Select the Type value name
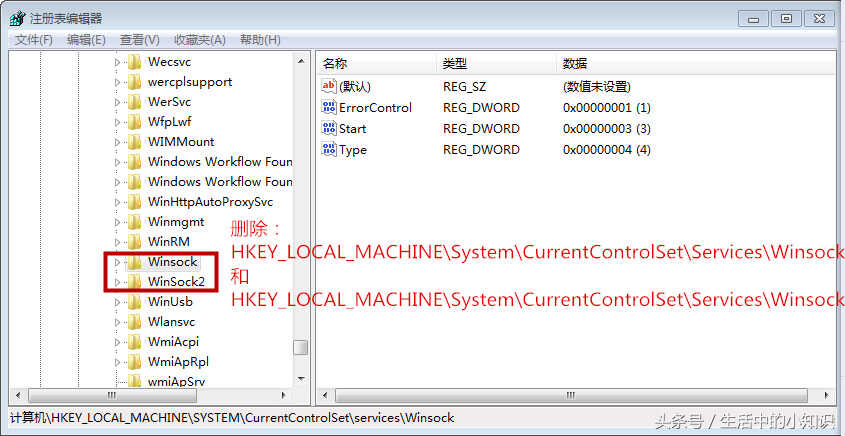 [x=353, y=150]
